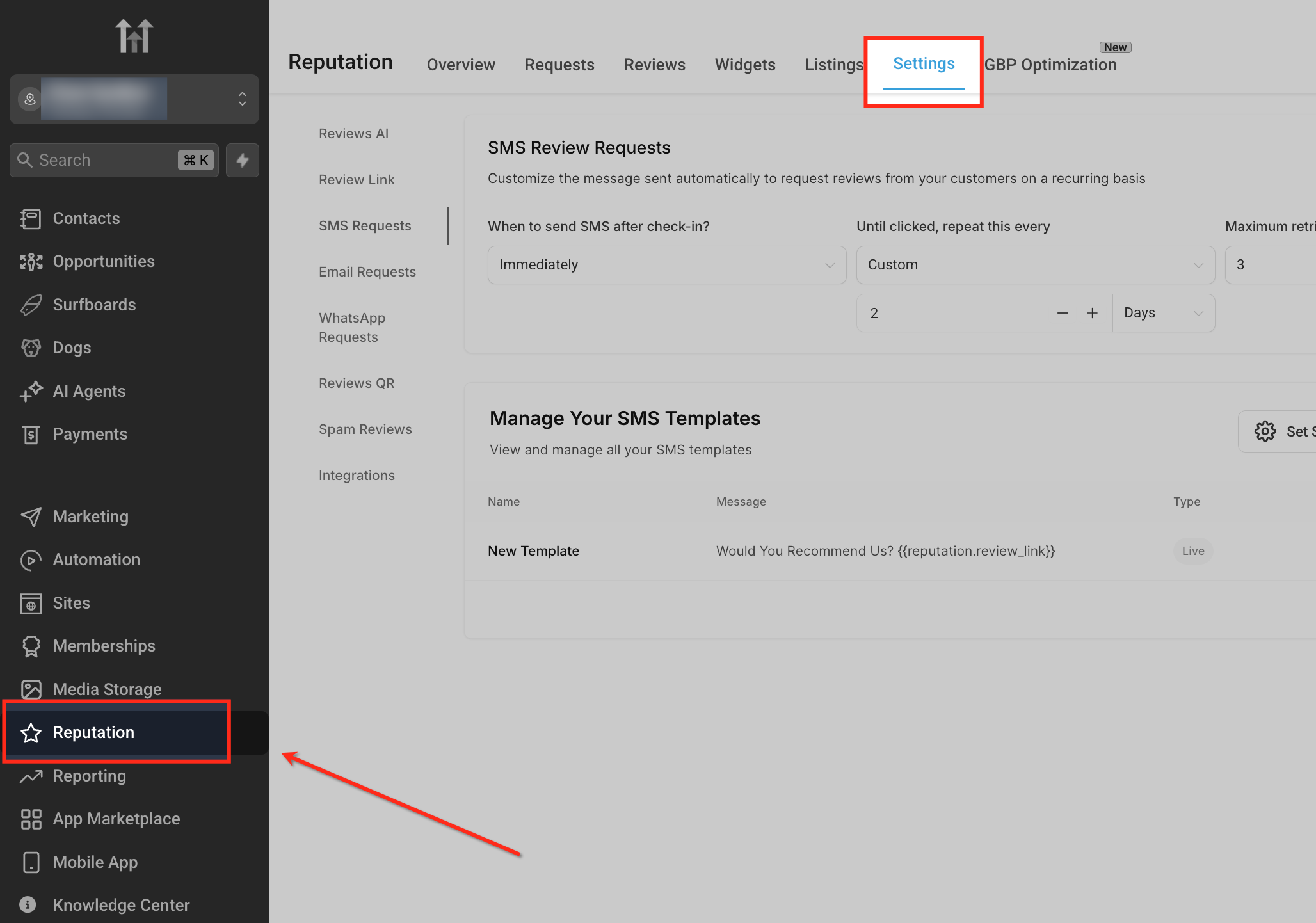Open the Days unit dropdown
This screenshot has height=923, width=1316.
tap(1163, 313)
